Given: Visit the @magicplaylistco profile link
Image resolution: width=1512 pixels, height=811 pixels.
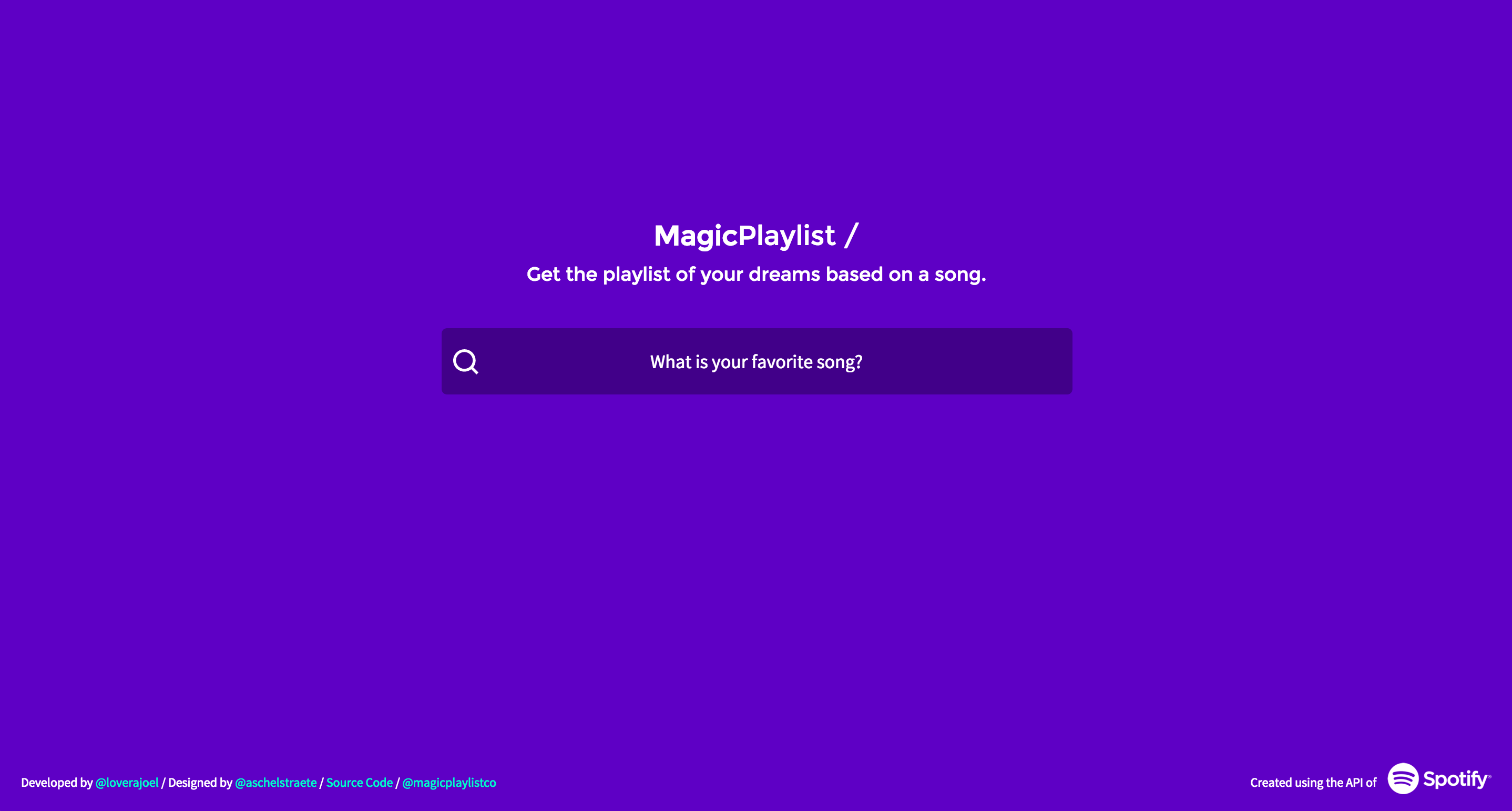Looking at the screenshot, I should [449, 782].
